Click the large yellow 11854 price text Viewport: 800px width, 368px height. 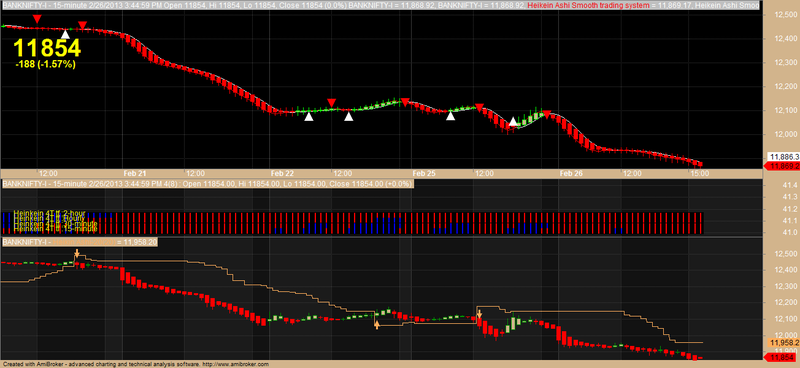[x=47, y=48]
